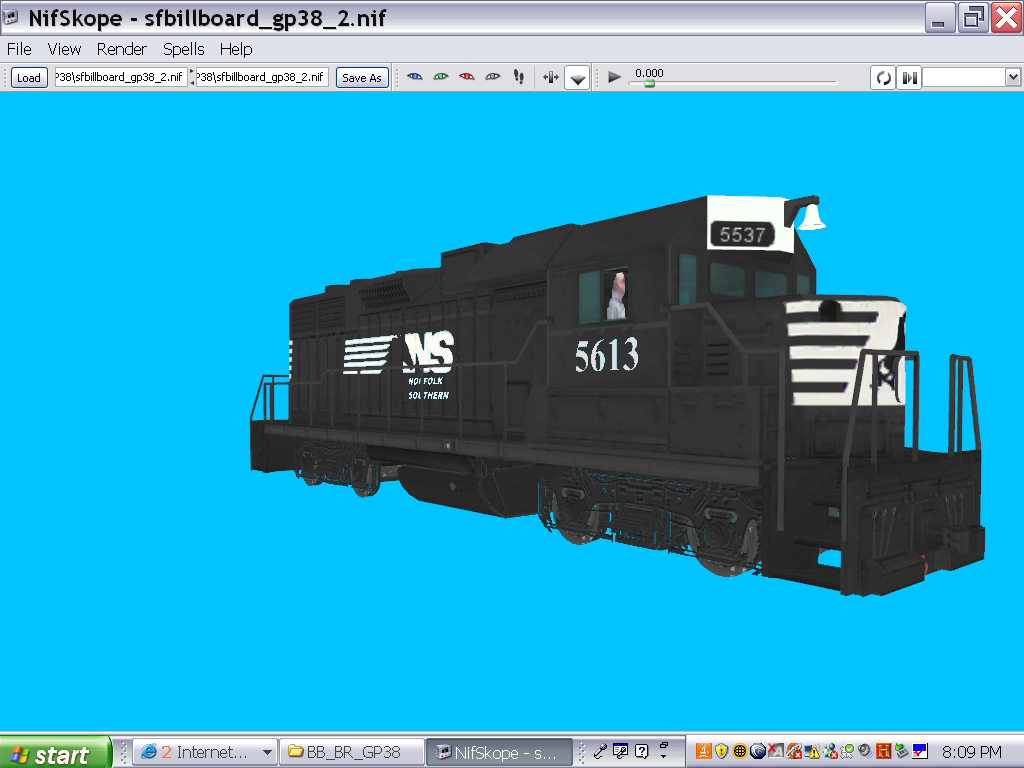
Task: Click the Load button
Action: point(29,78)
